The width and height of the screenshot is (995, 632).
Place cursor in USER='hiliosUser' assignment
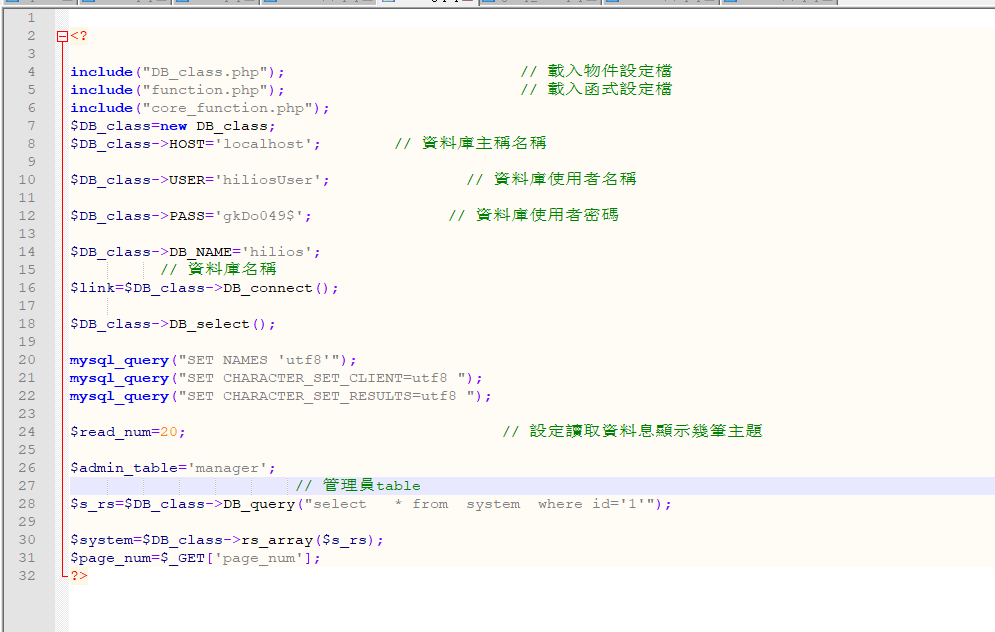(x=200, y=180)
